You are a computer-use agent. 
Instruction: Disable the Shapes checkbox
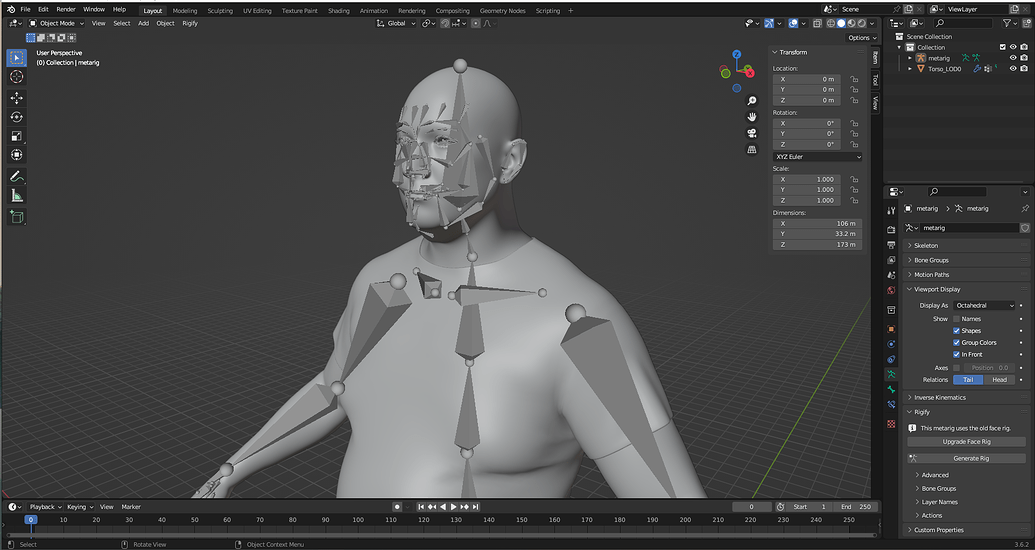tap(956, 331)
